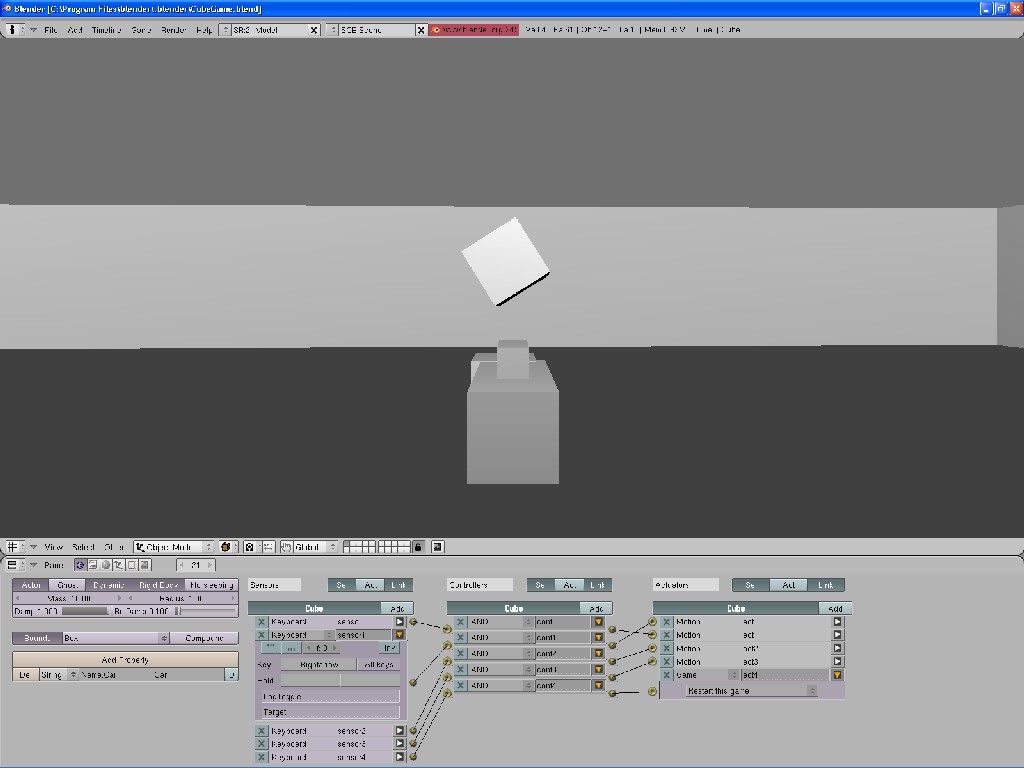The width and height of the screenshot is (1024, 768).
Task: Open the Game menu
Action: pyautogui.click(x=141, y=30)
